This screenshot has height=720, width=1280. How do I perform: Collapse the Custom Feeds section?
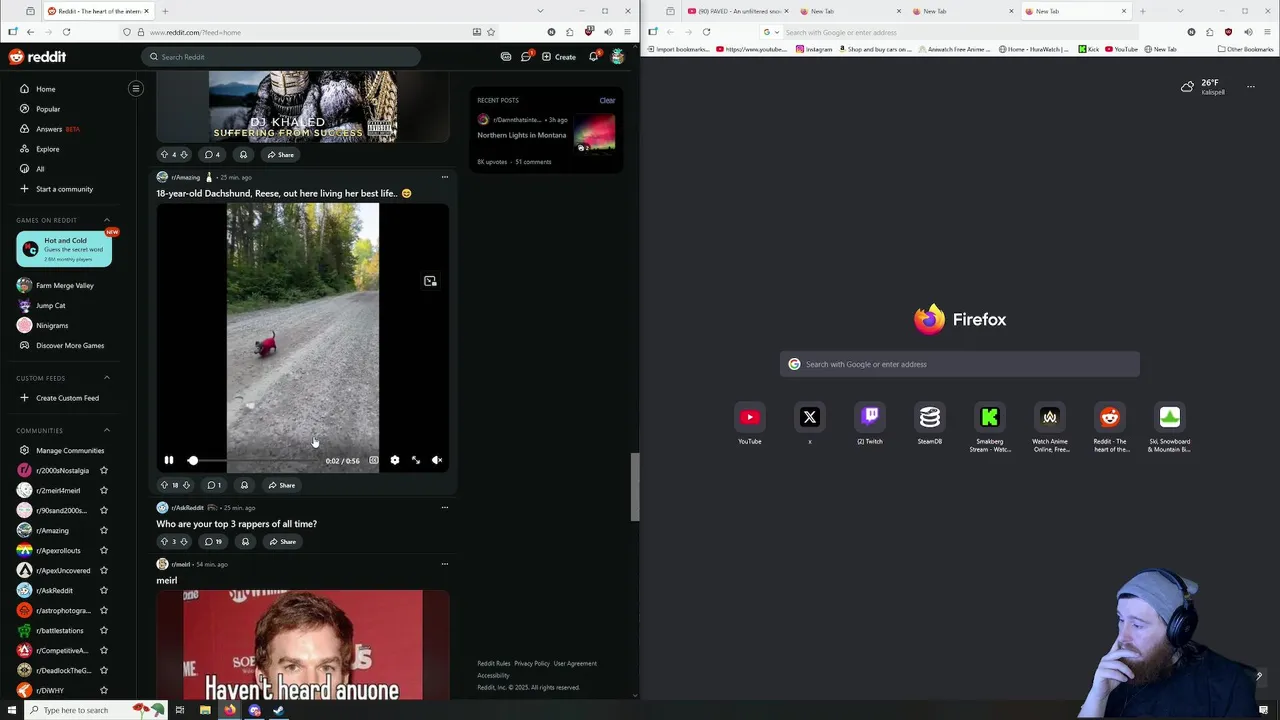(x=107, y=378)
